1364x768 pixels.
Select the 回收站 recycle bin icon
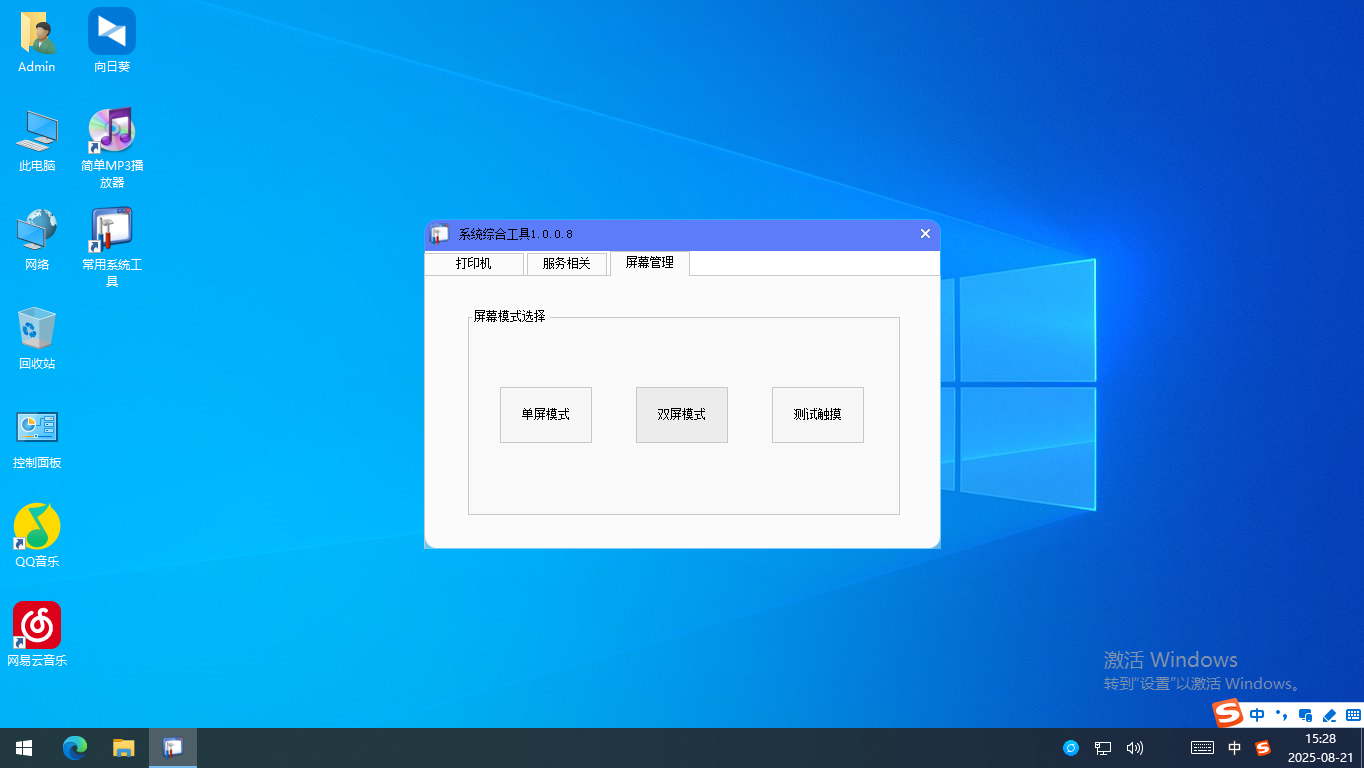[37, 339]
